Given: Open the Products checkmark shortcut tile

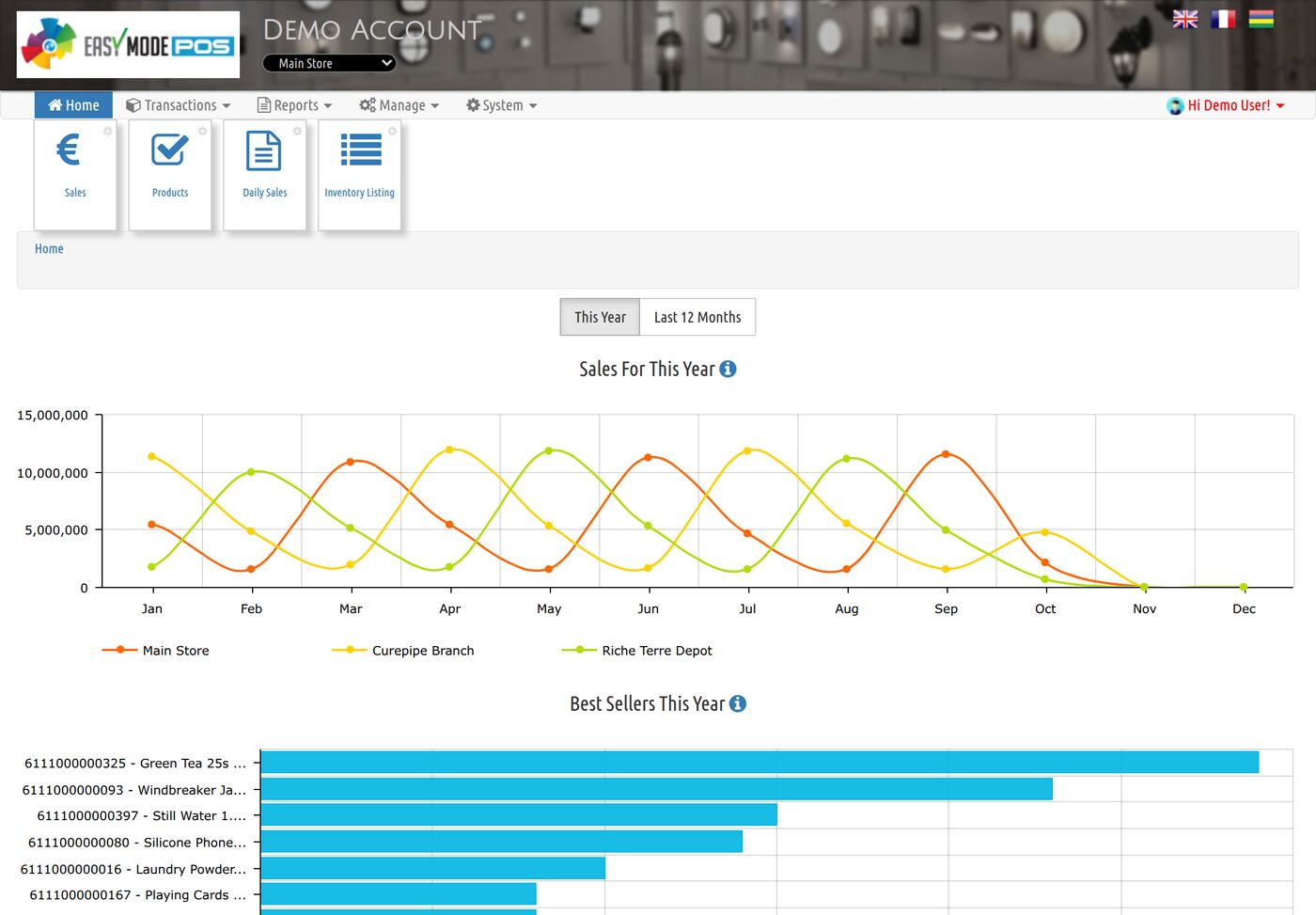Looking at the screenshot, I should pyautogui.click(x=170, y=175).
